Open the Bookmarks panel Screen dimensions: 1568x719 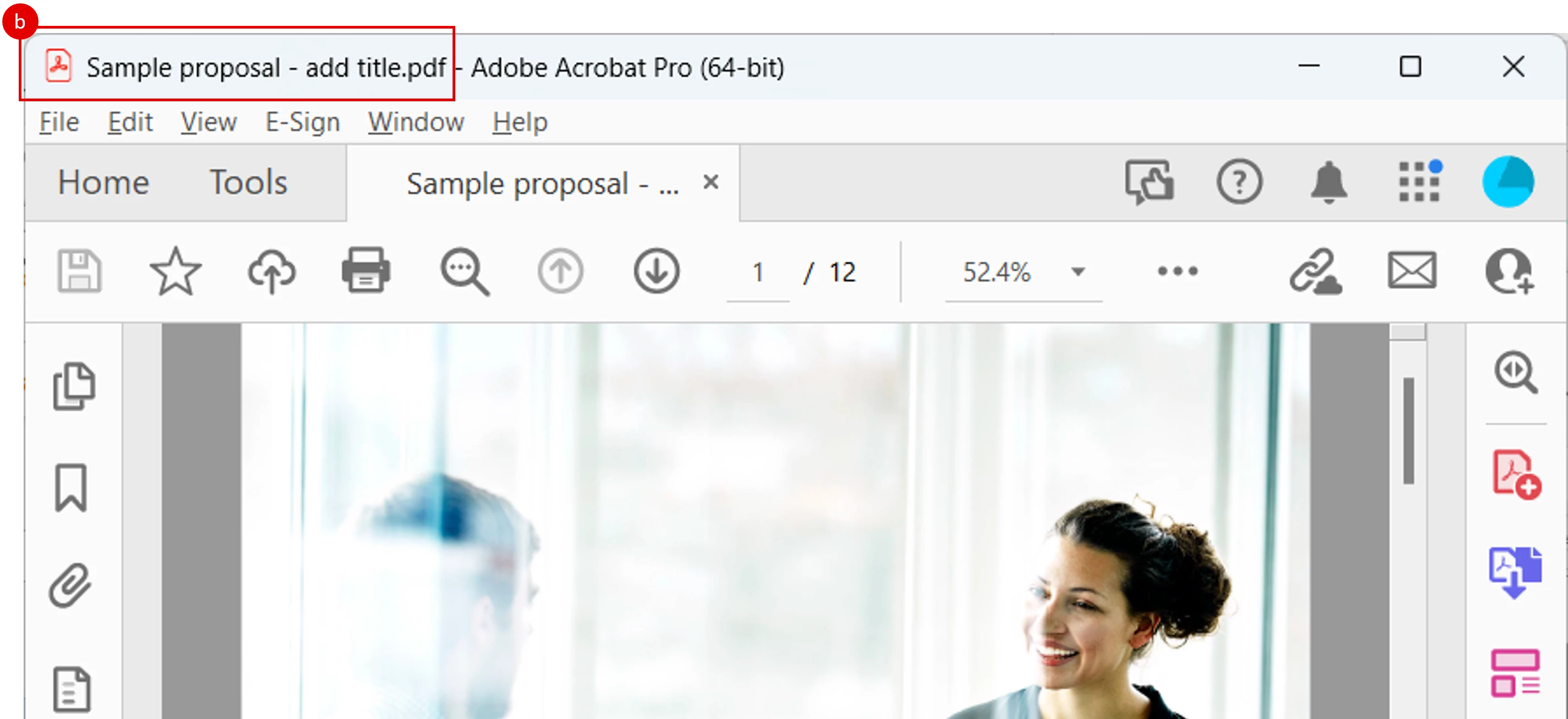(x=71, y=488)
